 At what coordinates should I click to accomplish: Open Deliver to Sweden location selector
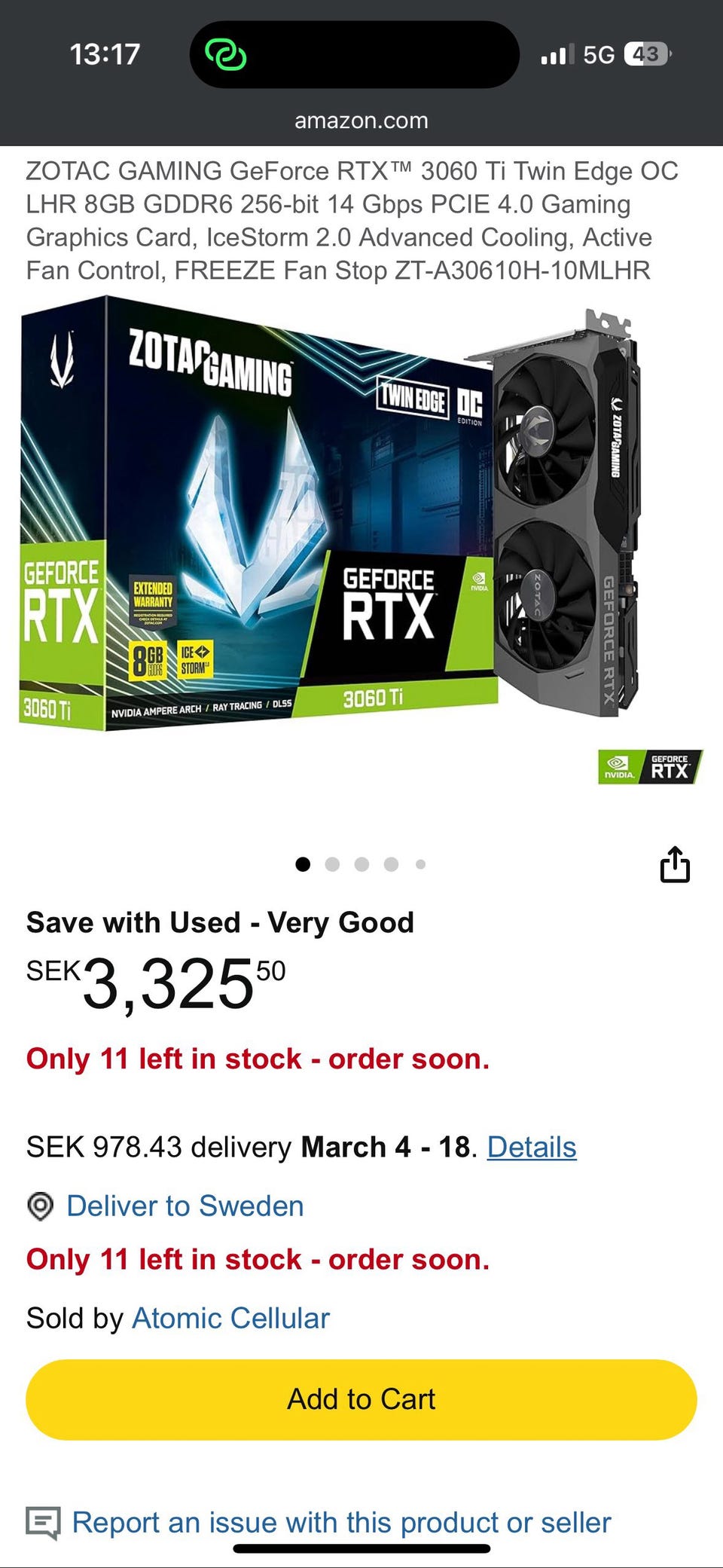pos(185,1206)
